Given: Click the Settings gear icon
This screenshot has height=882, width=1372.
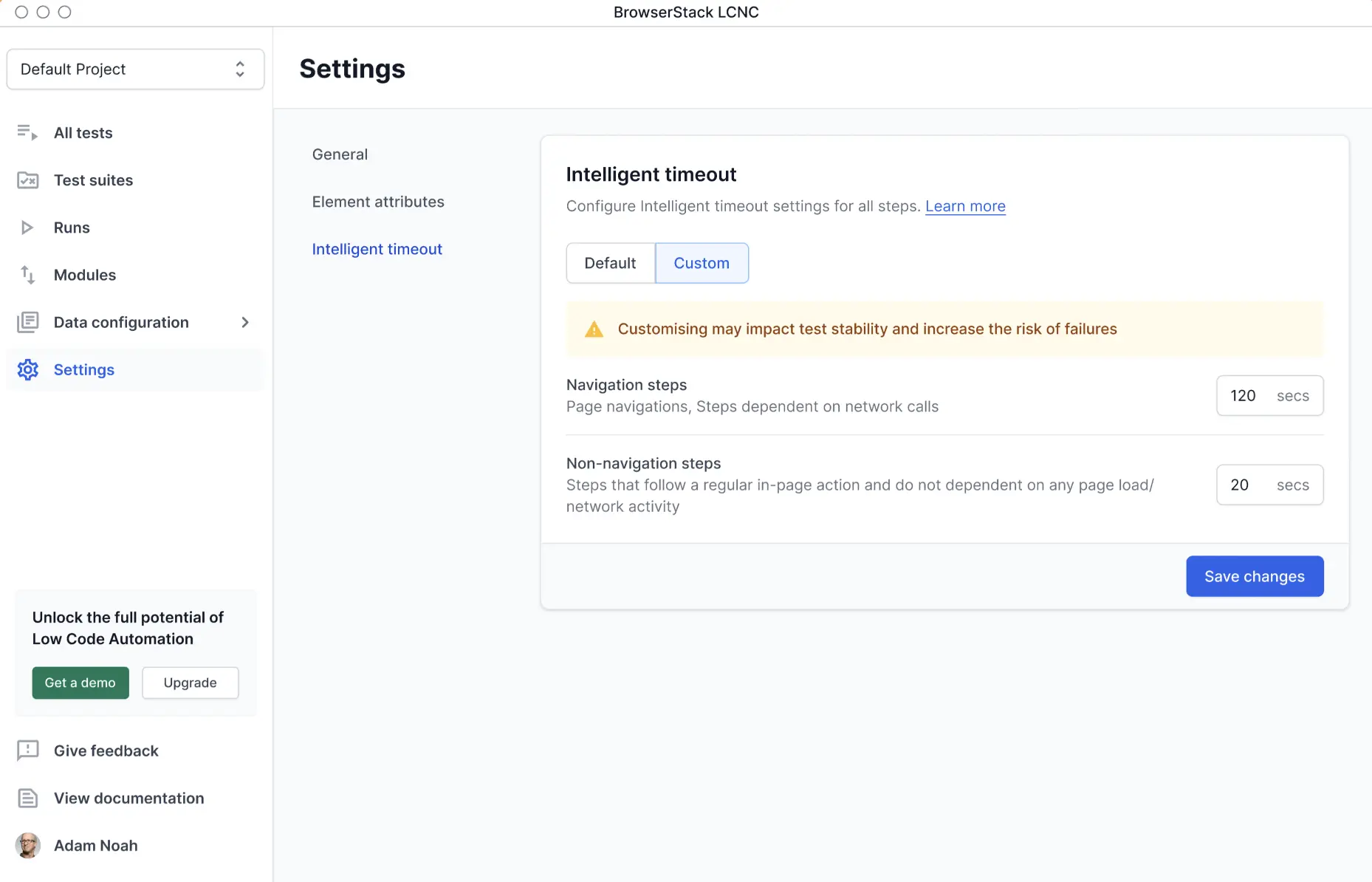Looking at the screenshot, I should (x=27, y=369).
